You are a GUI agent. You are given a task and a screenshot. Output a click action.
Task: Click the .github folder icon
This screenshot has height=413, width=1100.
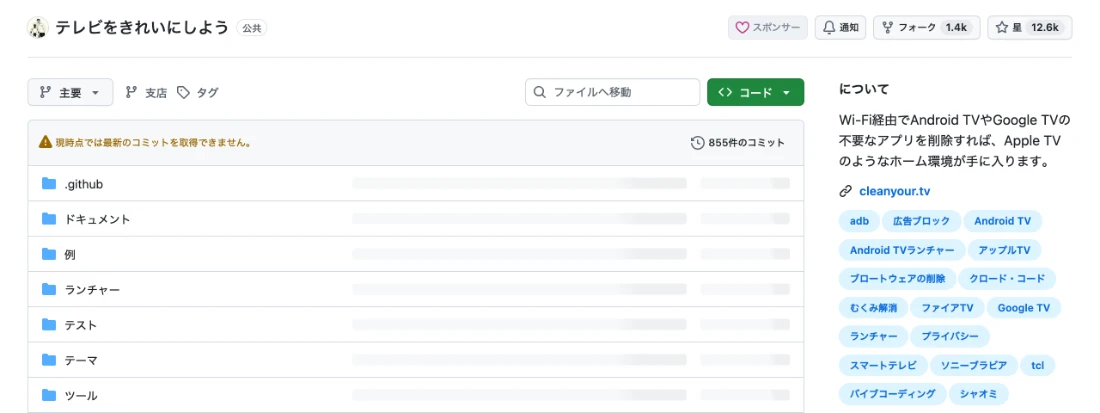click(x=48, y=184)
